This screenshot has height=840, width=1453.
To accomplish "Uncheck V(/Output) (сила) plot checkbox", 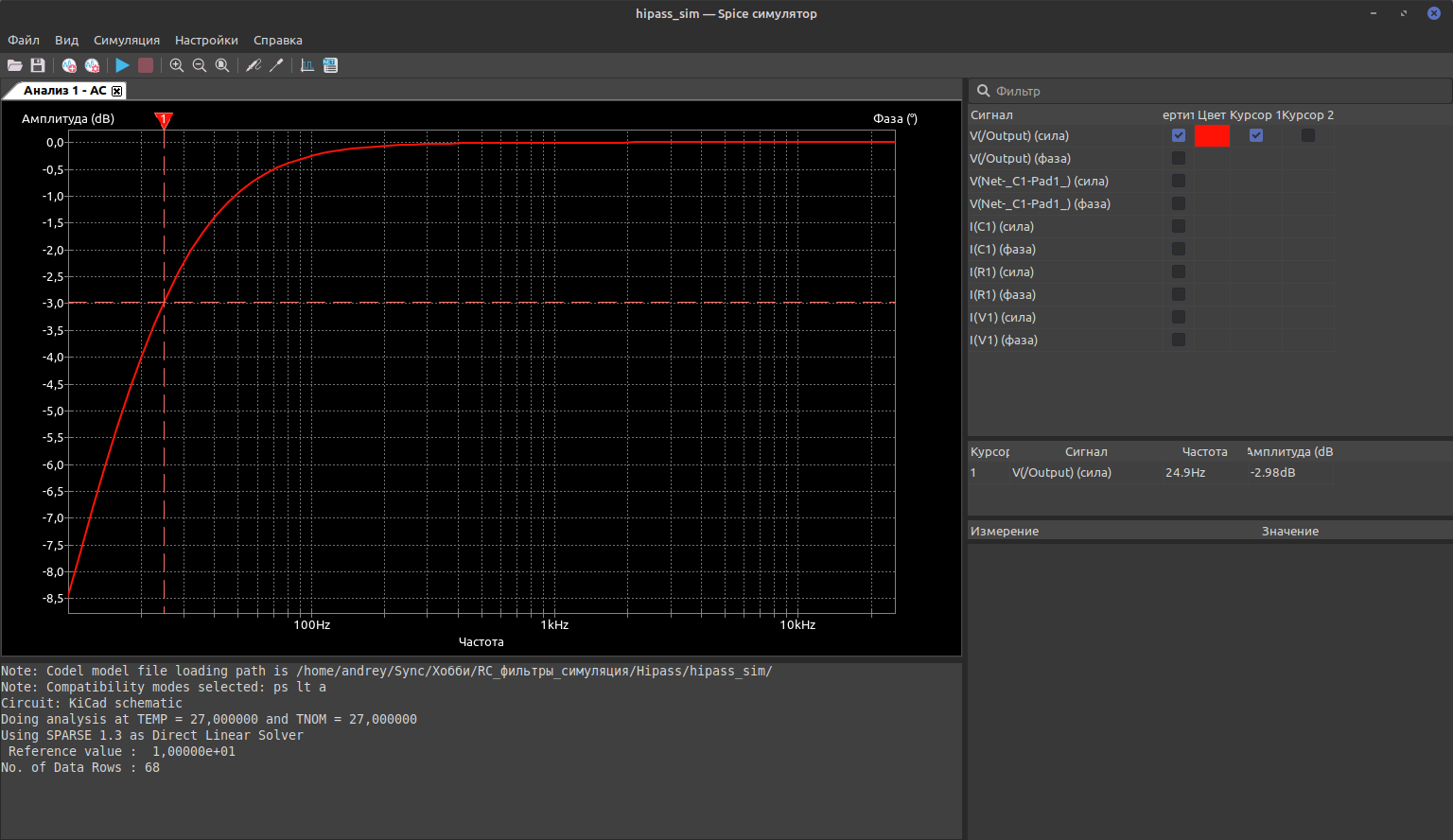I will (1179, 135).
